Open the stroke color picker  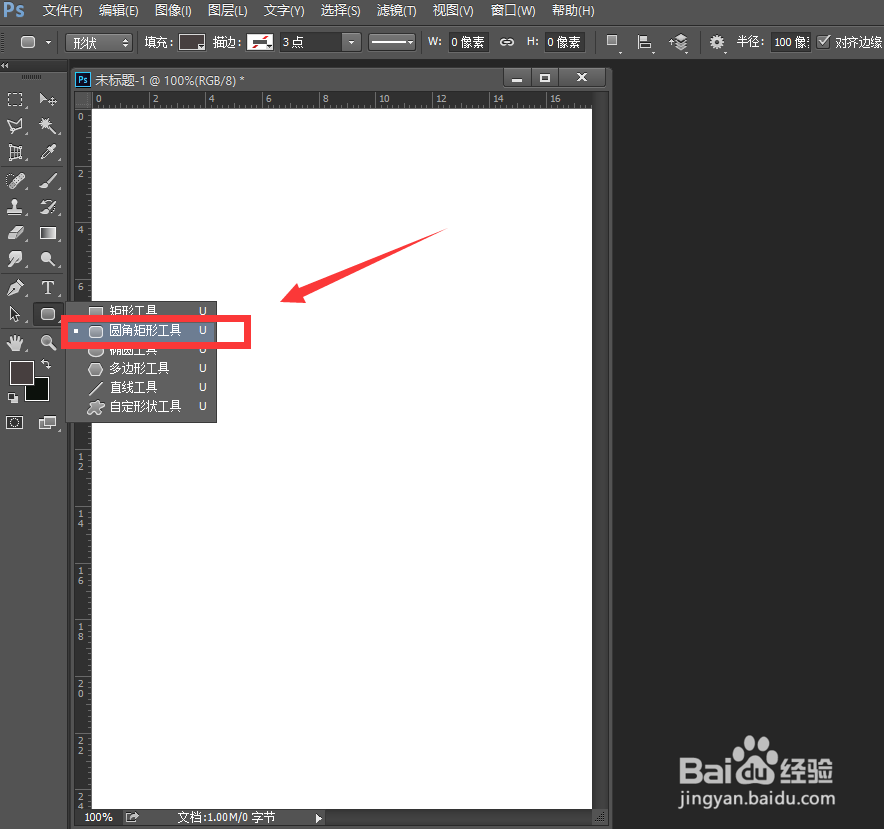260,42
